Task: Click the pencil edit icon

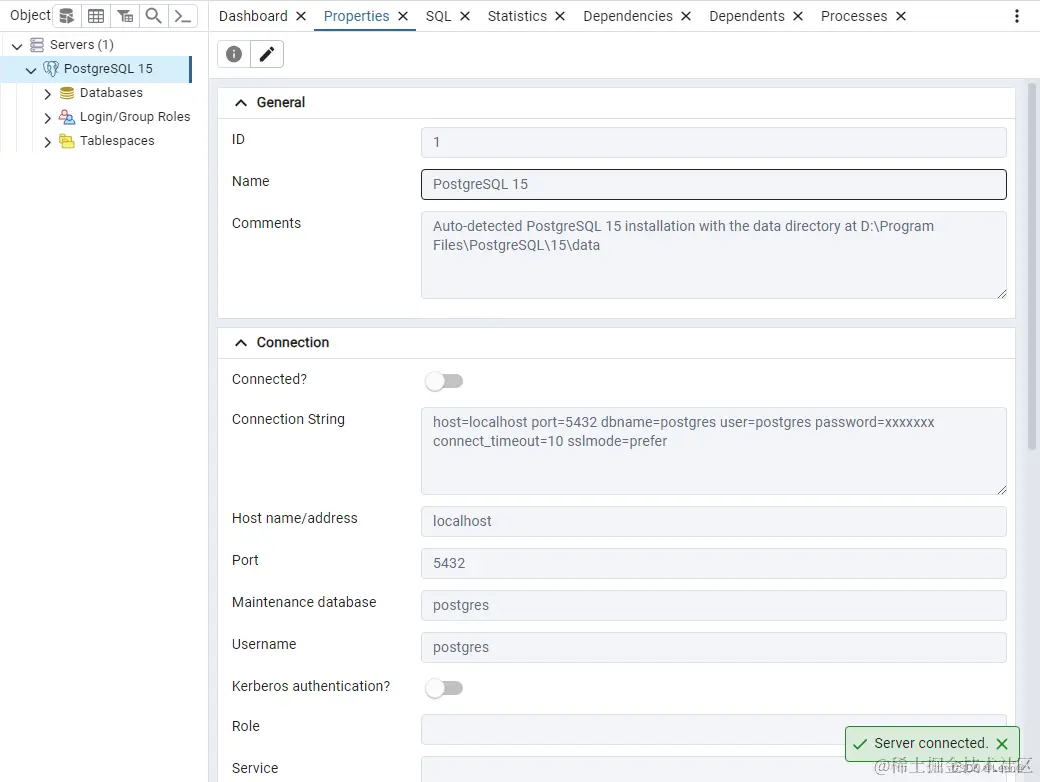Action: [x=267, y=54]
